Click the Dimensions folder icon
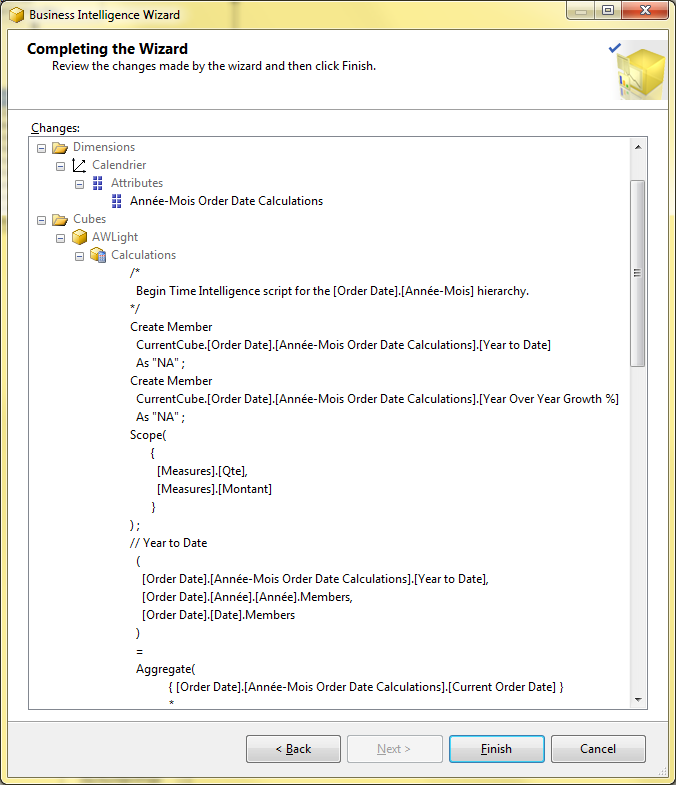 (60, 147)
